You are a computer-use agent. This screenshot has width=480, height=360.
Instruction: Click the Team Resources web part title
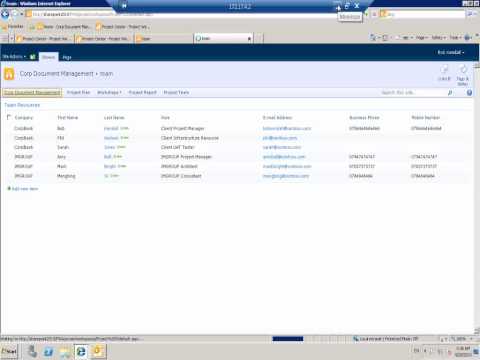point(22,105)
